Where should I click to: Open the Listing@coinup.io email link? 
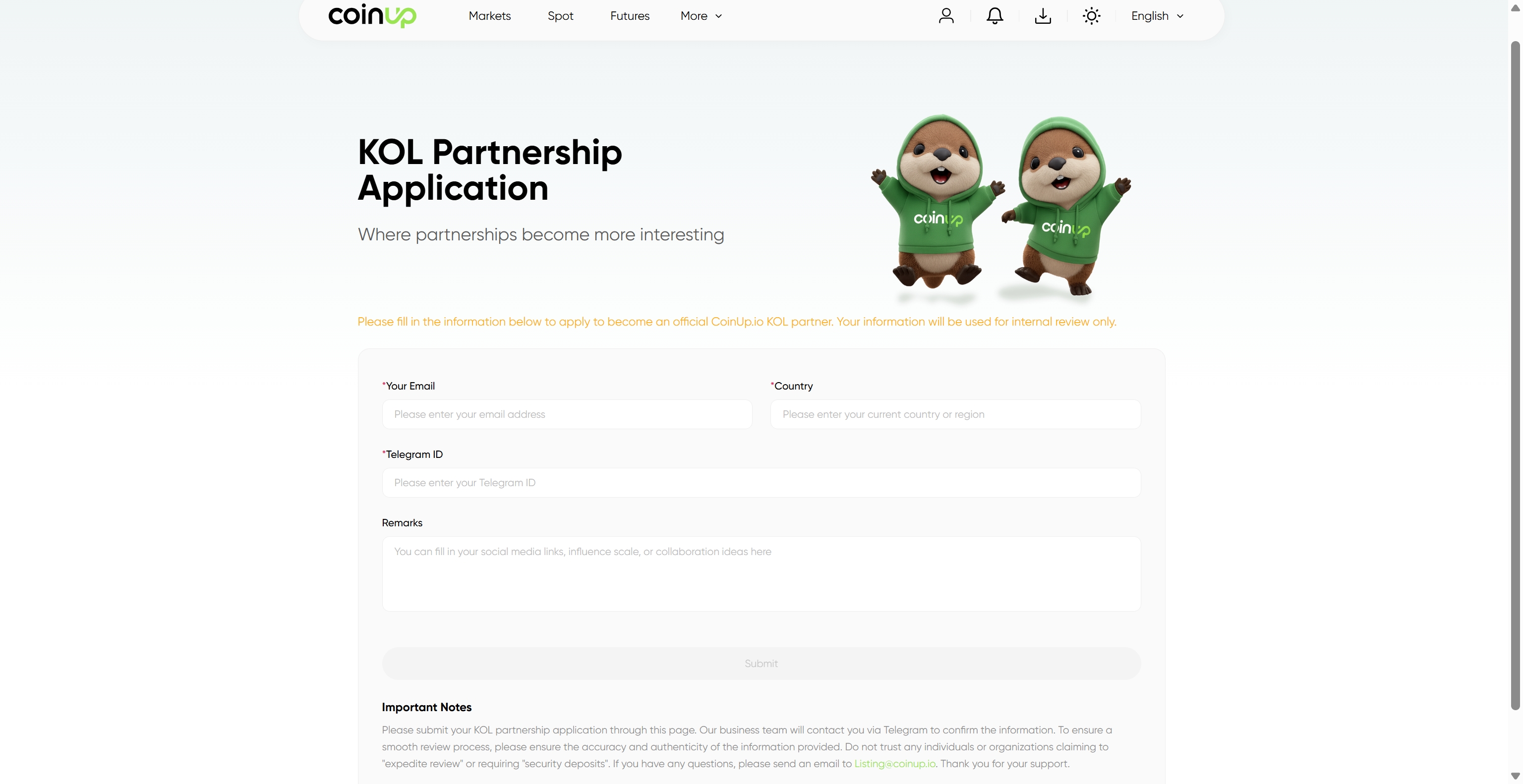[x=894, y=763]
